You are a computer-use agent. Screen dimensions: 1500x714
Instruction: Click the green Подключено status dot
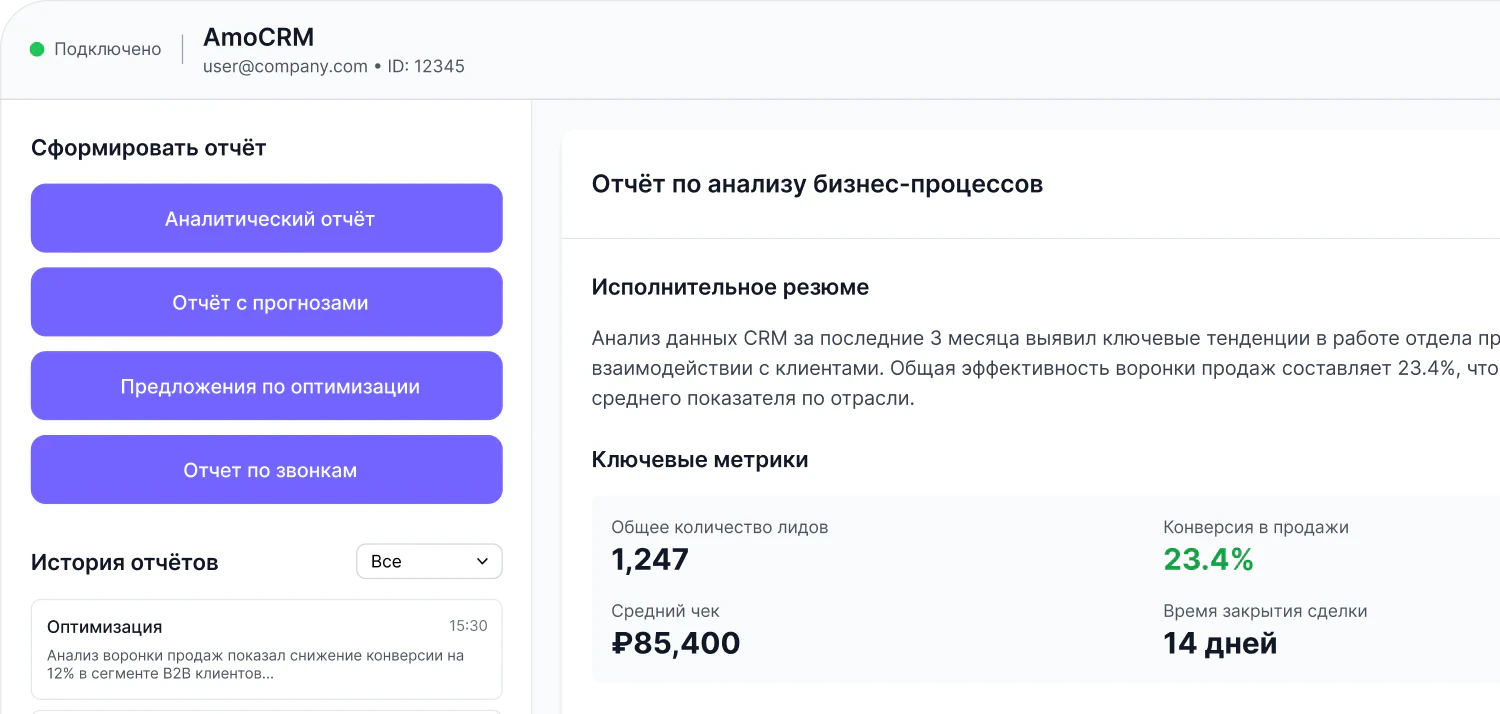coord(37,49)
